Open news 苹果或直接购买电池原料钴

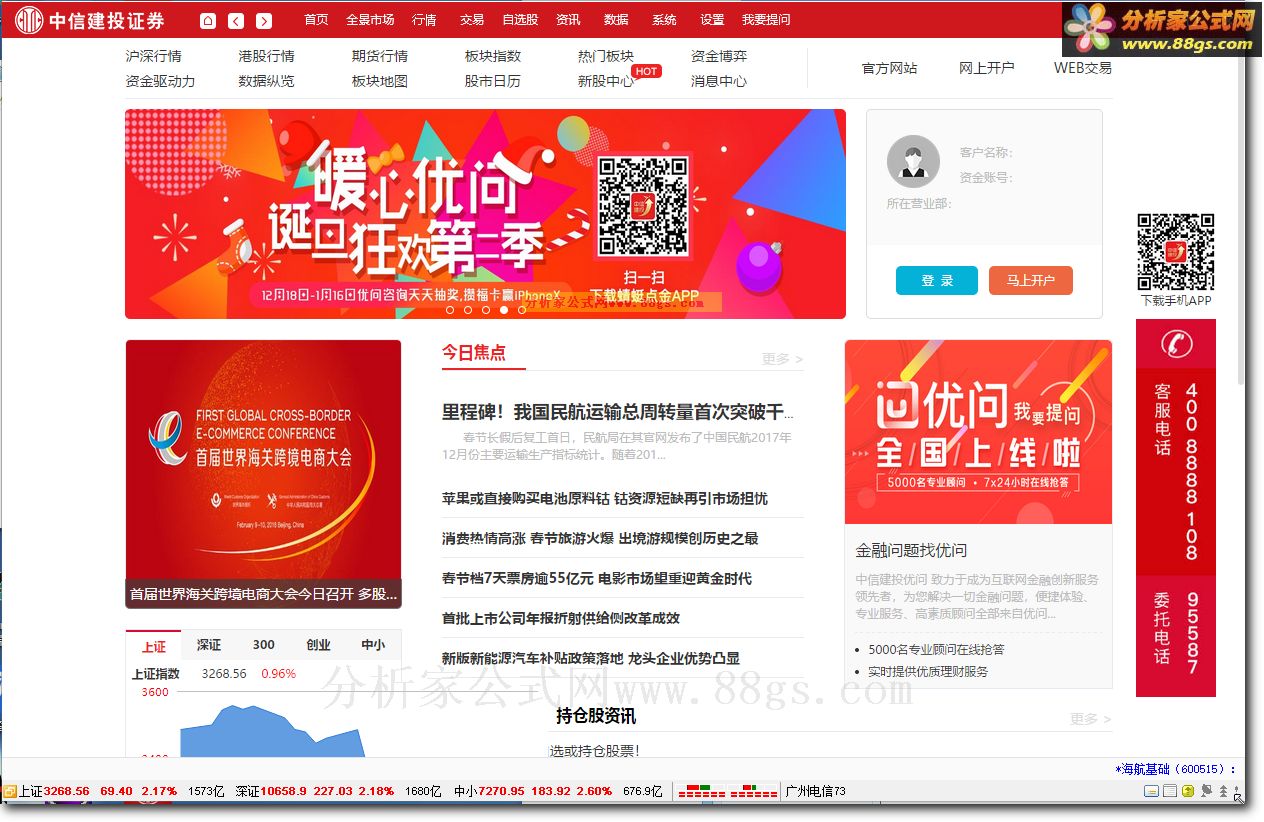point(605,498)
